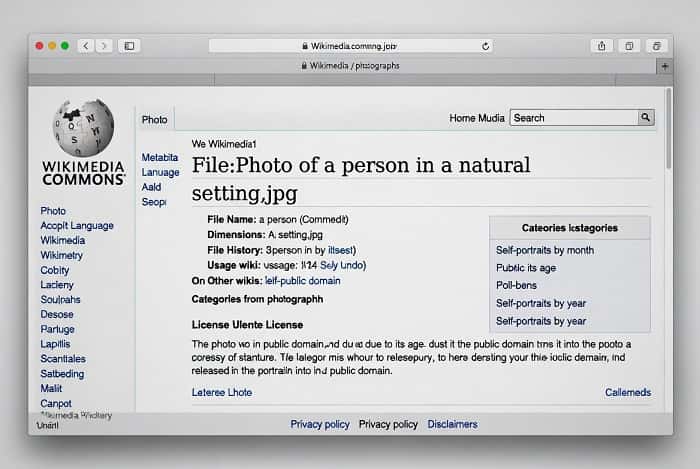Switch to the Photo tab
Screen dimensions: 700x469
point(155,119)
